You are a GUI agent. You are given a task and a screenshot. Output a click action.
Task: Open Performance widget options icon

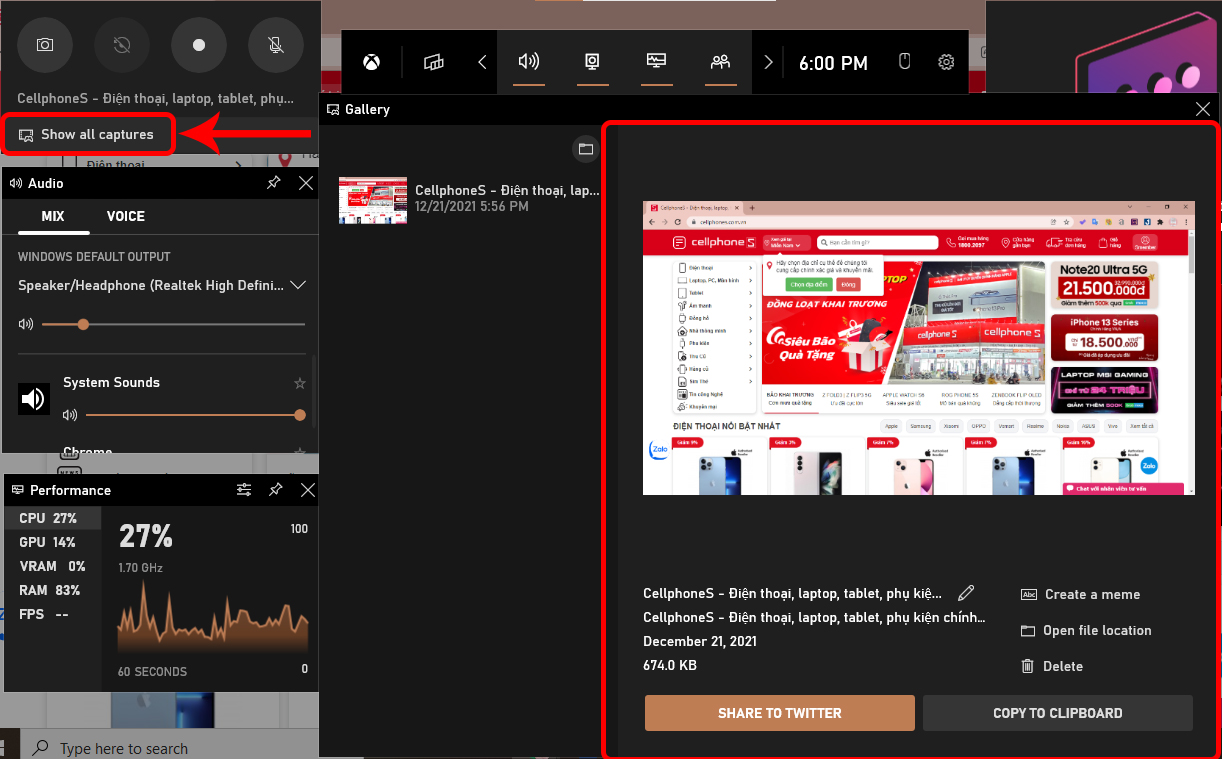[x=243, y=490]
